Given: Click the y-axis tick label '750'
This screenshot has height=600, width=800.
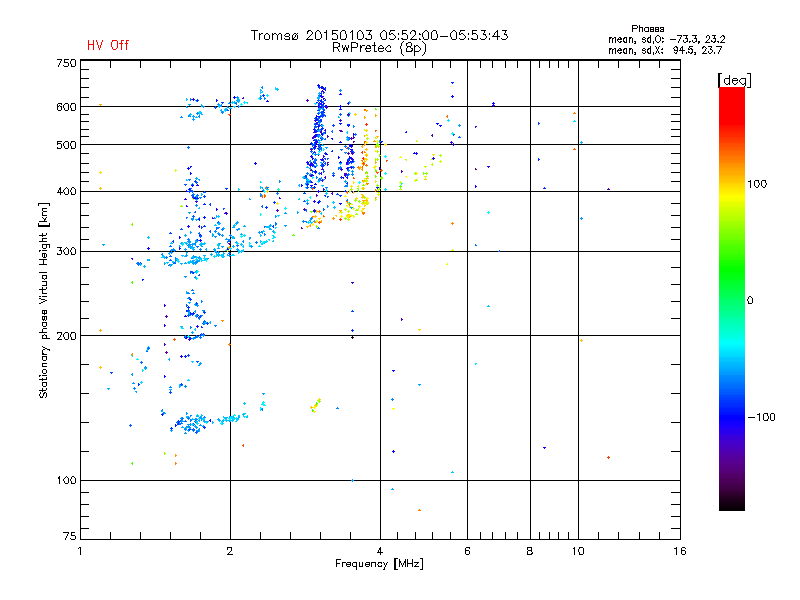Looking at the screenshot, I should (x=67, y=63).
